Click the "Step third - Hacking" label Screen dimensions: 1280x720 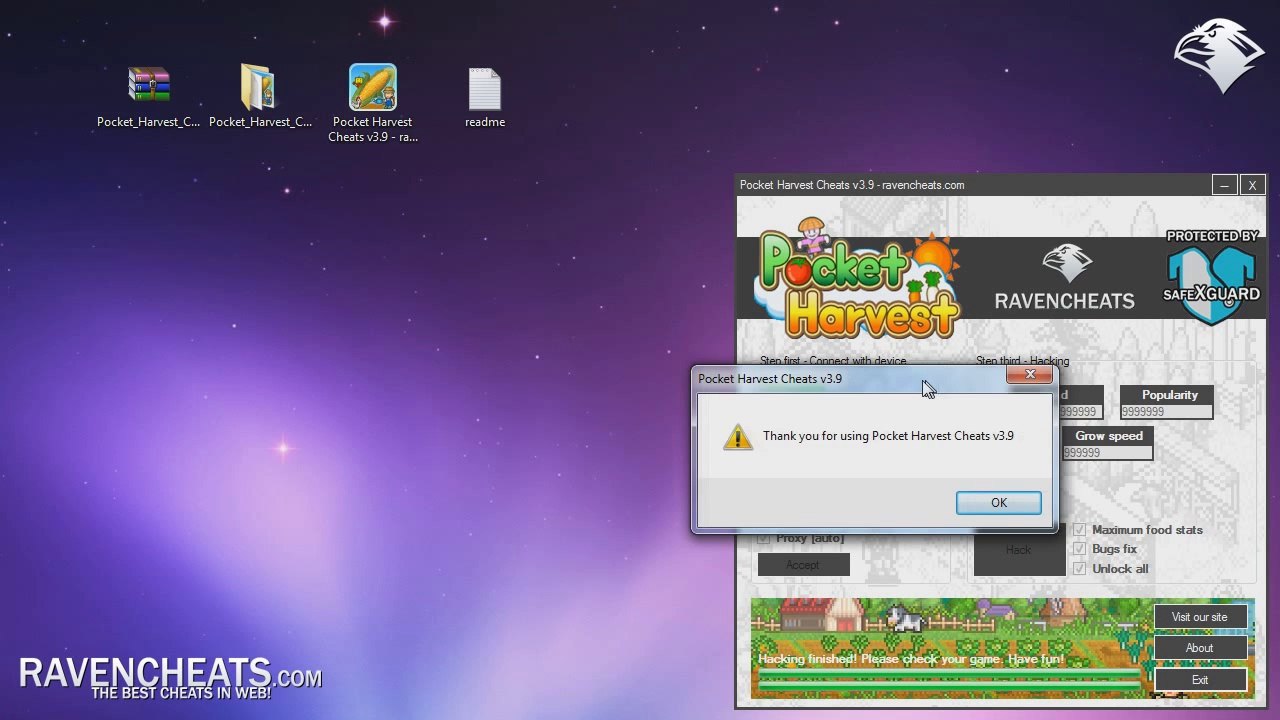[x=1022, y=361]
